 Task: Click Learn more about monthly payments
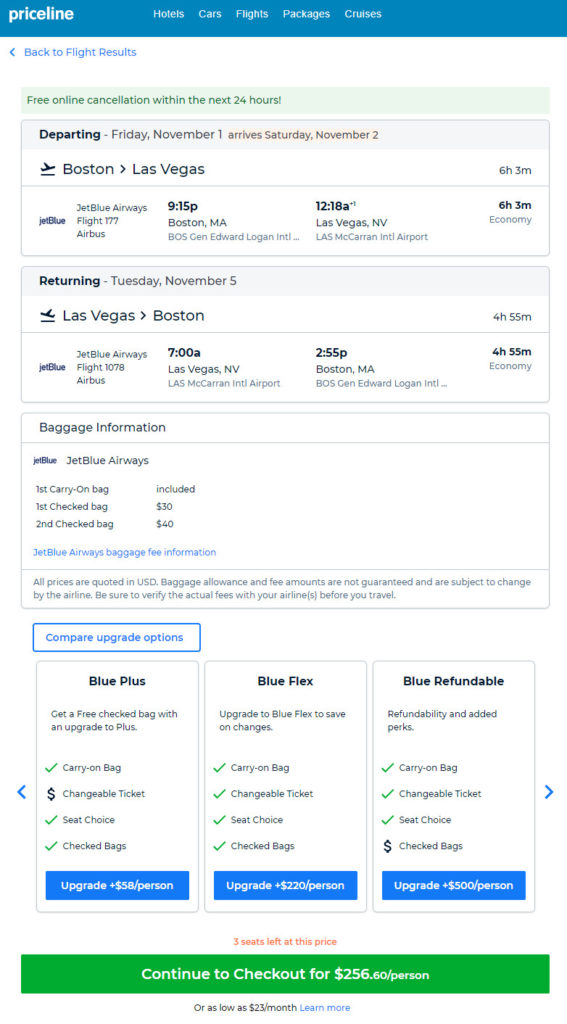click(x=325, y=1008)
